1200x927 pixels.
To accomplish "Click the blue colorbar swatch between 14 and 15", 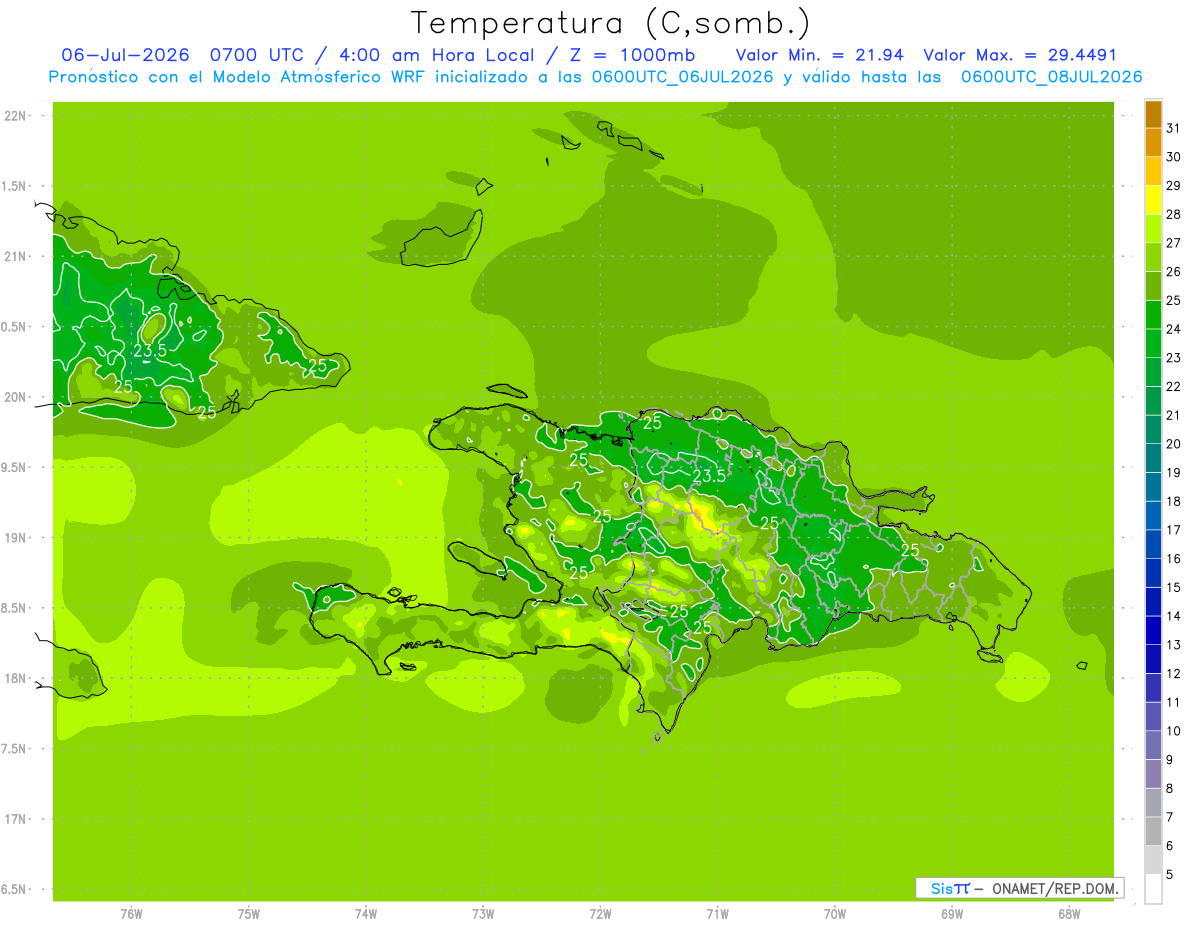I will [1153, 602].
